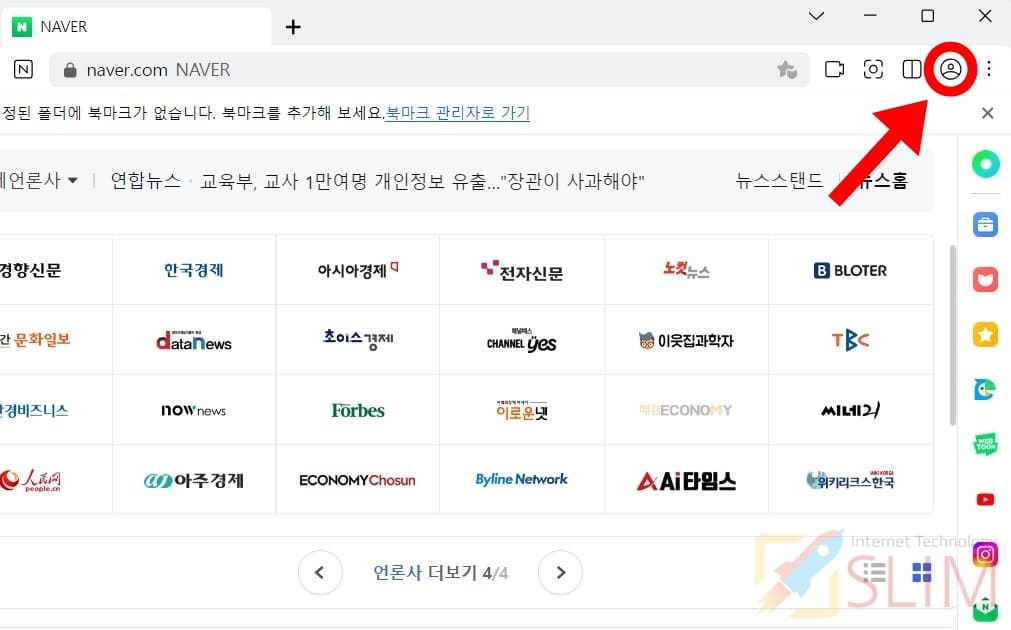Open BLOTER press logo
The width and height of the screenshot is (1011, 630).
[x=850, y=270]
